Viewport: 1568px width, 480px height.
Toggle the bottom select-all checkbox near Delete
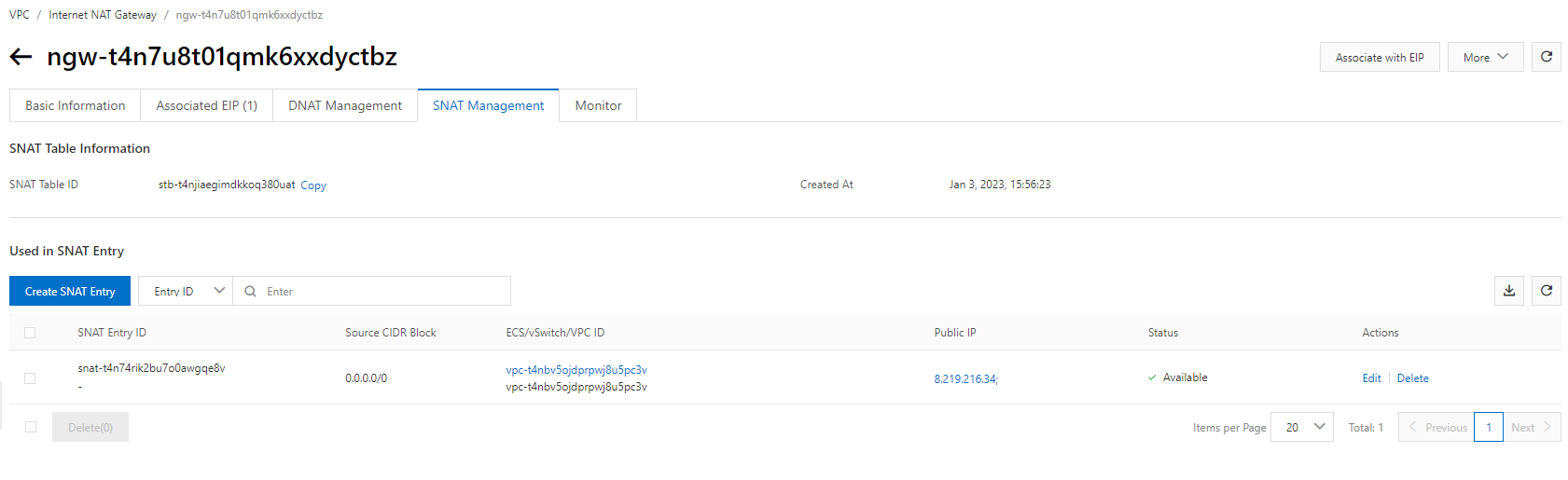pos(31,427)
